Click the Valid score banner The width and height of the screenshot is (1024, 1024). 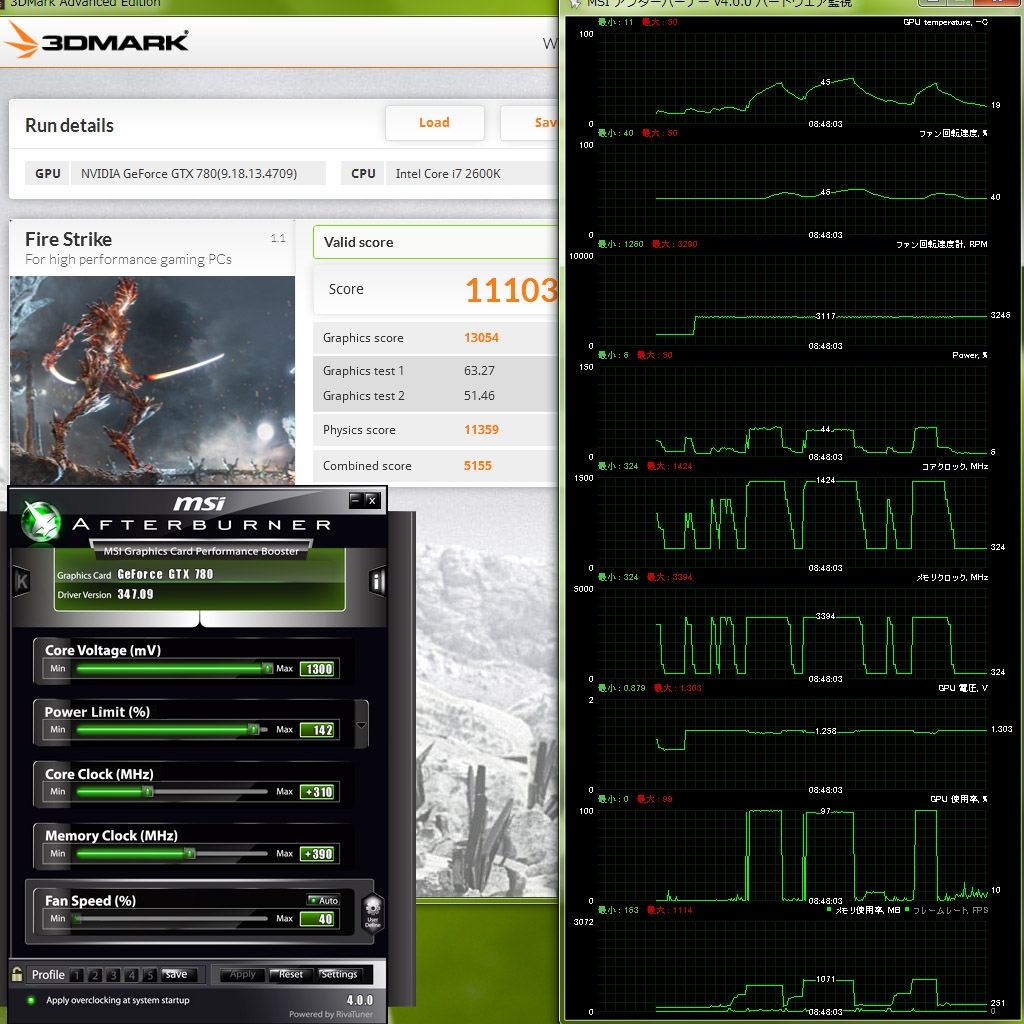436,242
